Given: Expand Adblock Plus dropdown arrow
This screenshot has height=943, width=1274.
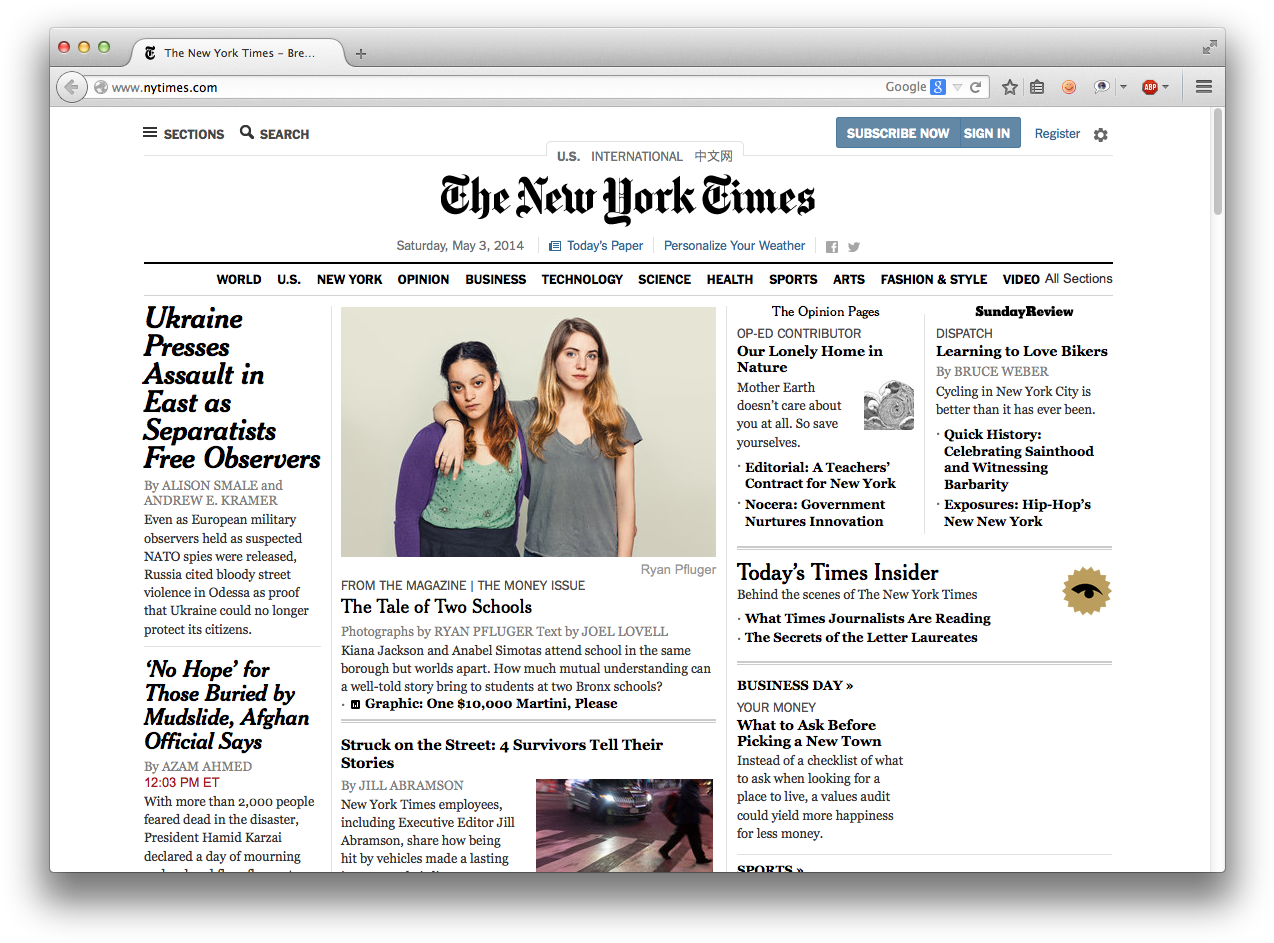Looking at the screenshot, I should 1166,87.
